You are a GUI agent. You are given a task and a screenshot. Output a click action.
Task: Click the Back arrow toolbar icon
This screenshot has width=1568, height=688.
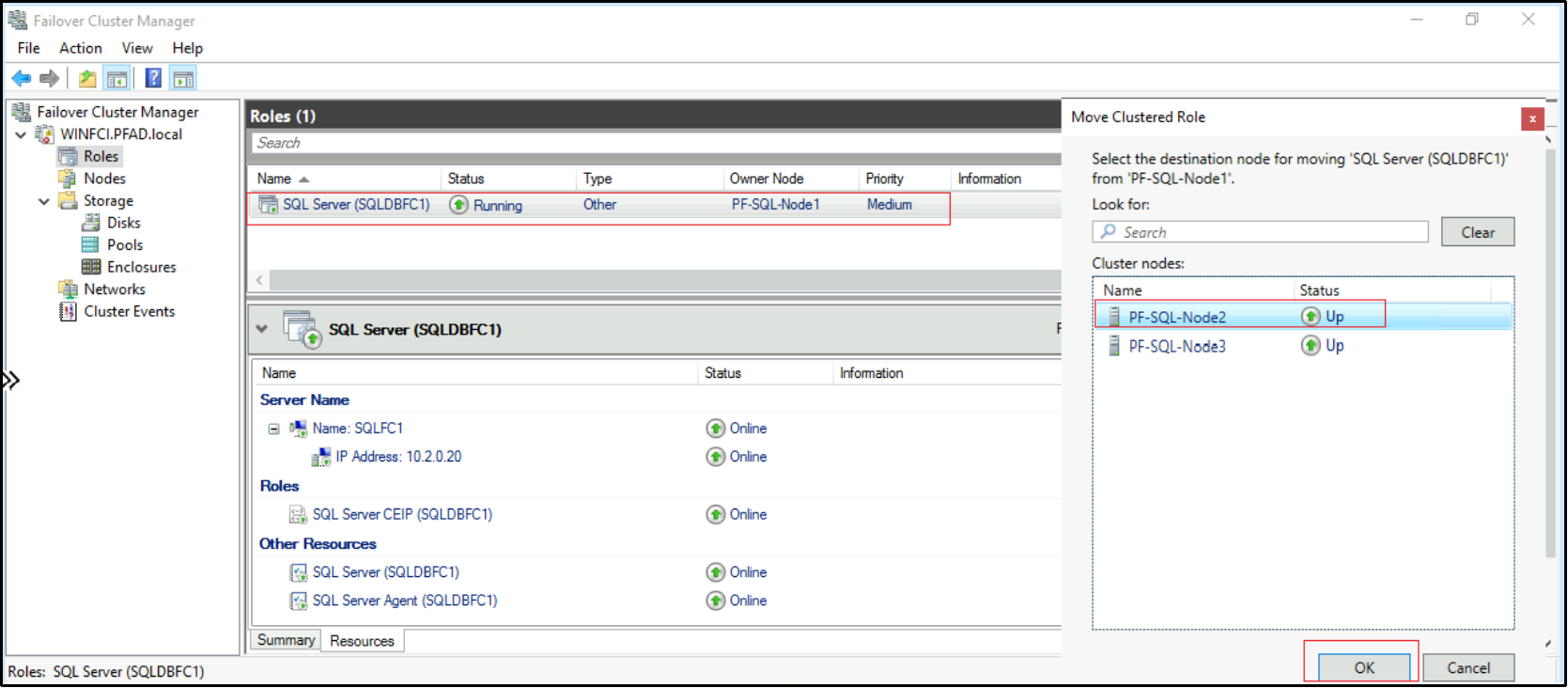(22, 79)
